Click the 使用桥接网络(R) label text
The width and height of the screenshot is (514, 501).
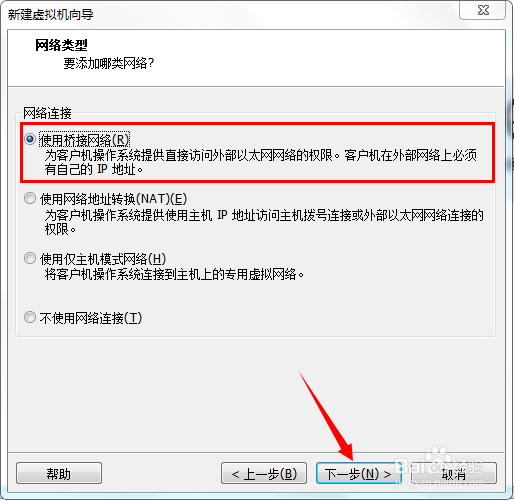(x=84, y=140)
